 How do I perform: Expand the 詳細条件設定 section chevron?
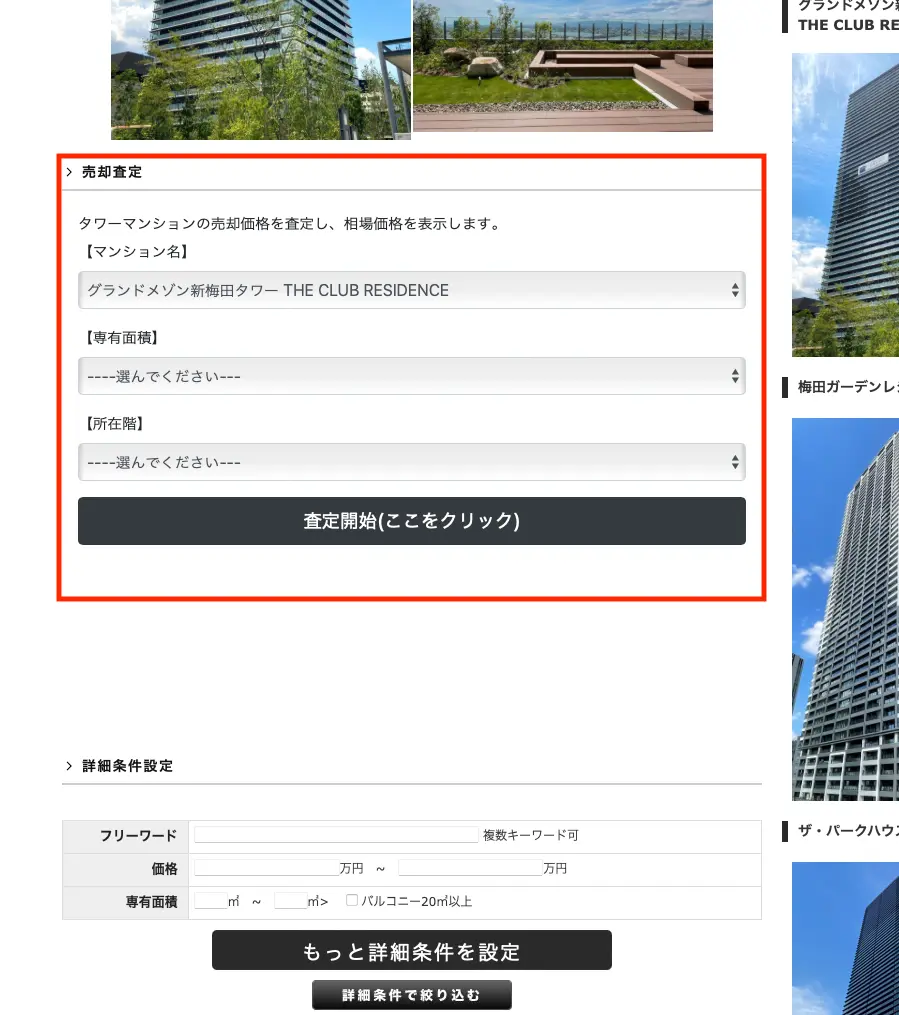coord(69,765)
